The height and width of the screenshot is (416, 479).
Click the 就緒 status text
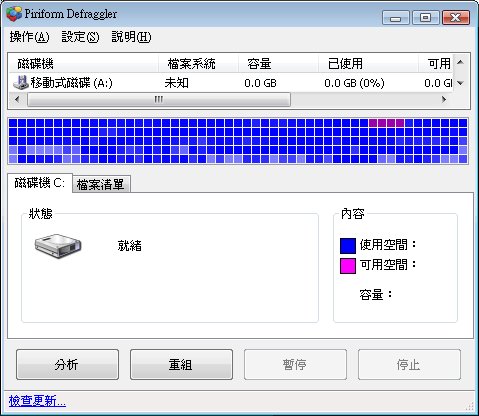tap(130, 246)
